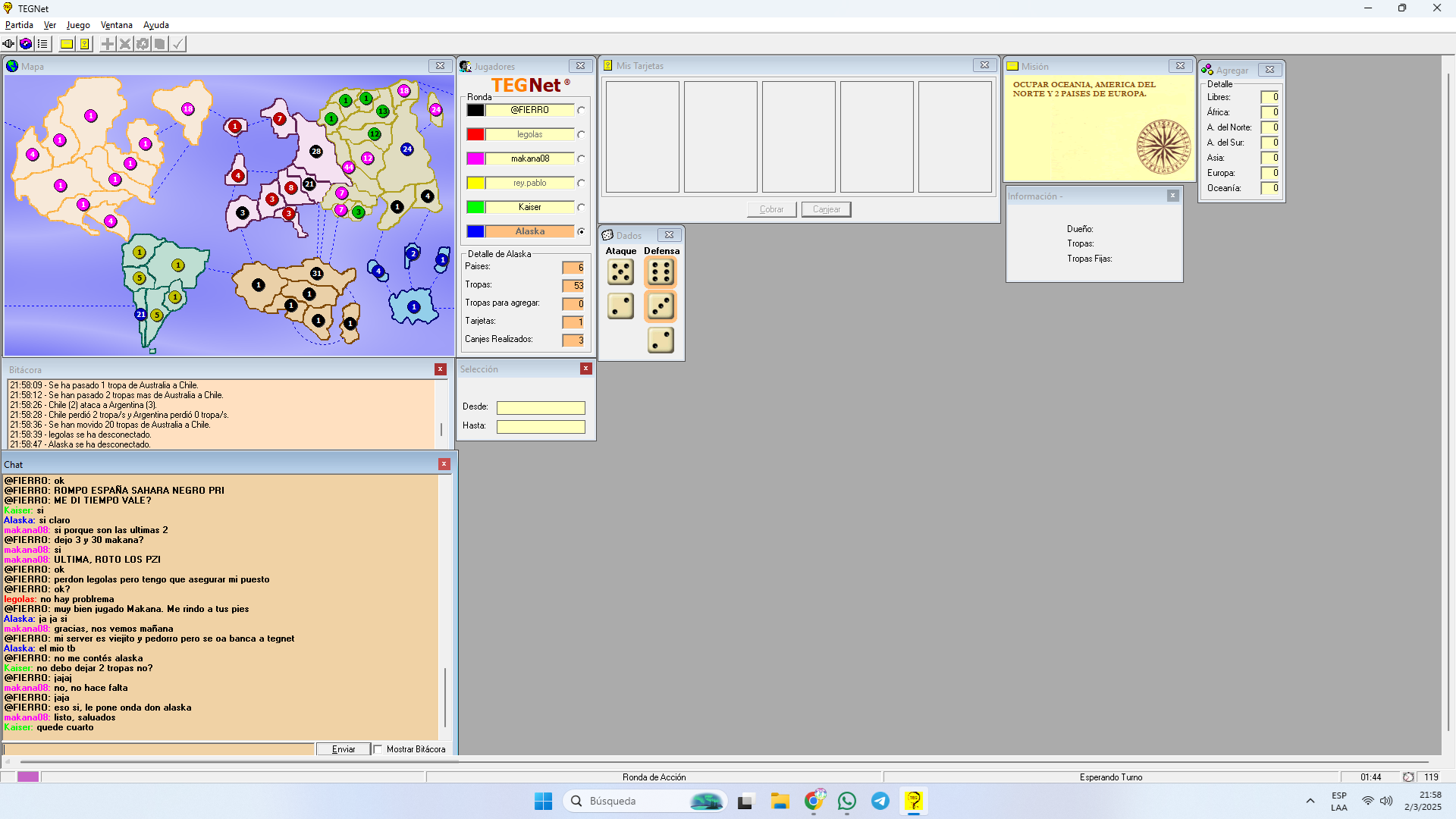
Task: Show hidden icons in the system tray
Action: coord(1310,801)
